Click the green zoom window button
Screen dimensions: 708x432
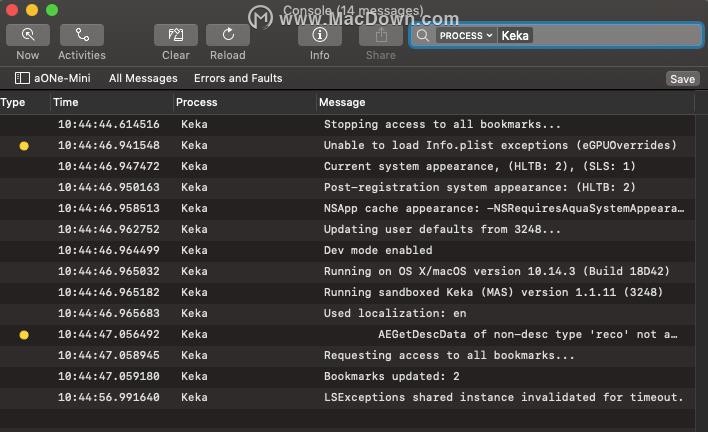(x=52, y=10)
